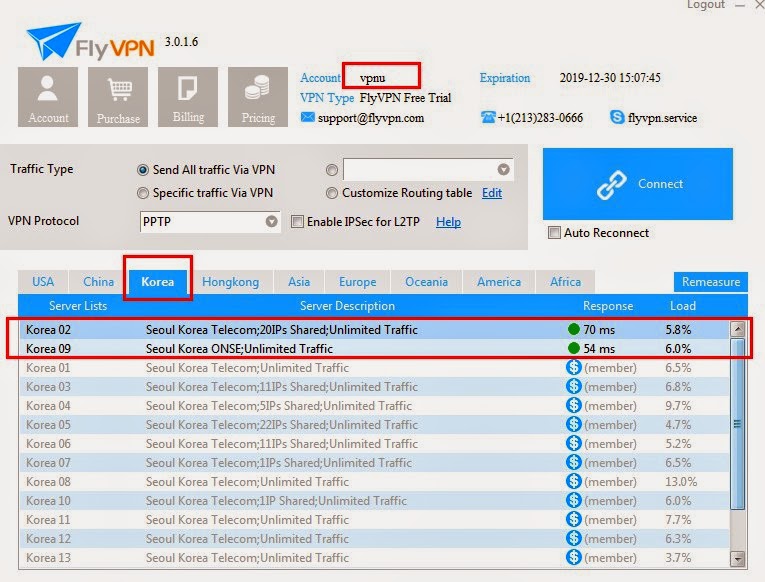Click the server list scroll up arrow
765x582 pixels.
point(738,329)
